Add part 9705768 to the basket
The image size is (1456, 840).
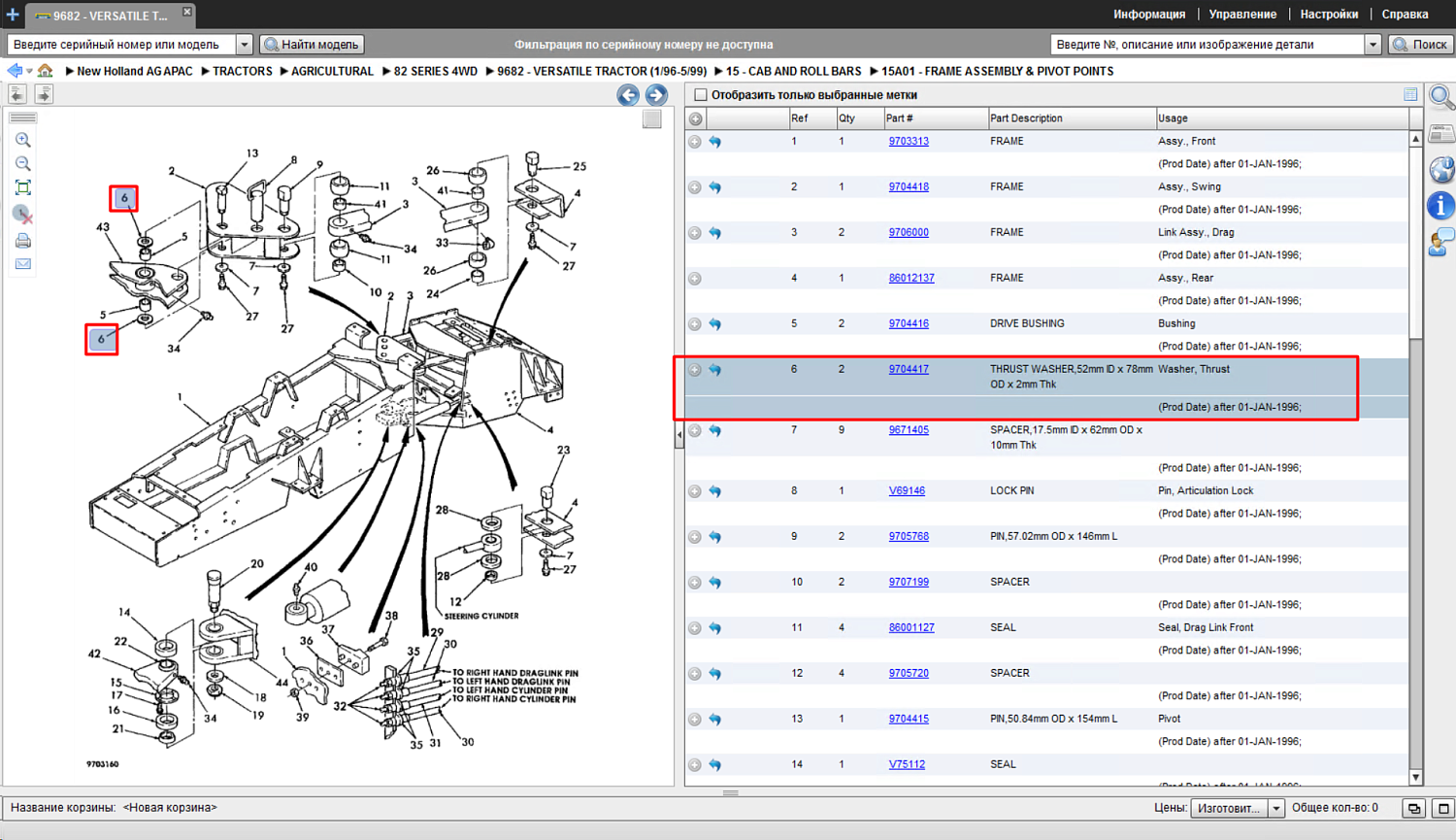pos(695,537)
